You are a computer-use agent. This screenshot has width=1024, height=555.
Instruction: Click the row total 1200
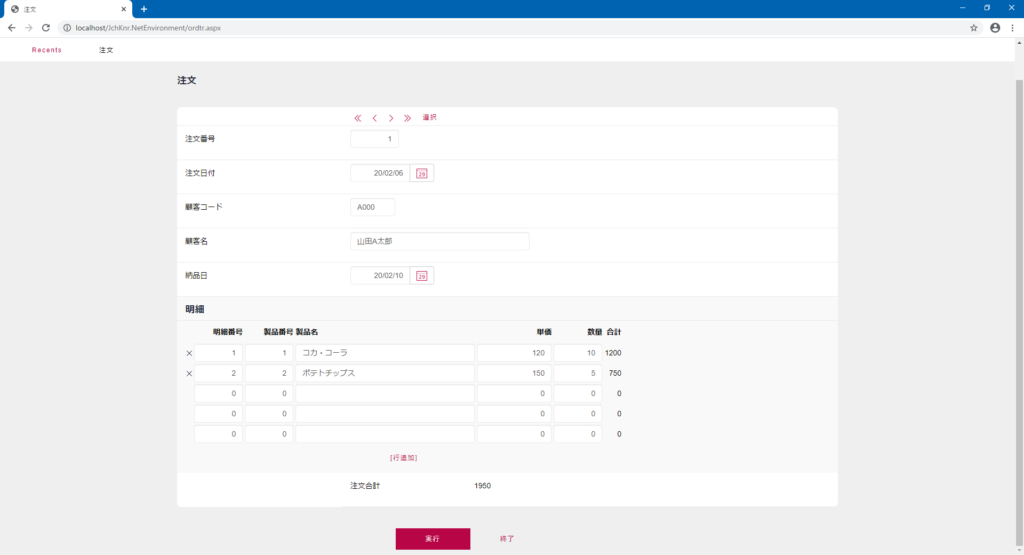pyautogui.click(x=613, y=353)
